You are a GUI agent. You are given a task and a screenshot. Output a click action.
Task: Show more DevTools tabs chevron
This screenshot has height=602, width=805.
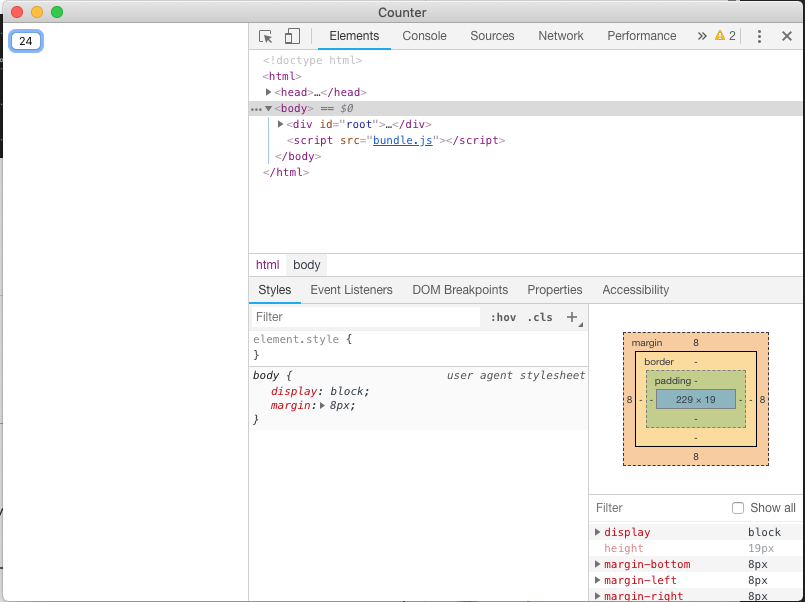pyautogui.click(x=702, y=36)
